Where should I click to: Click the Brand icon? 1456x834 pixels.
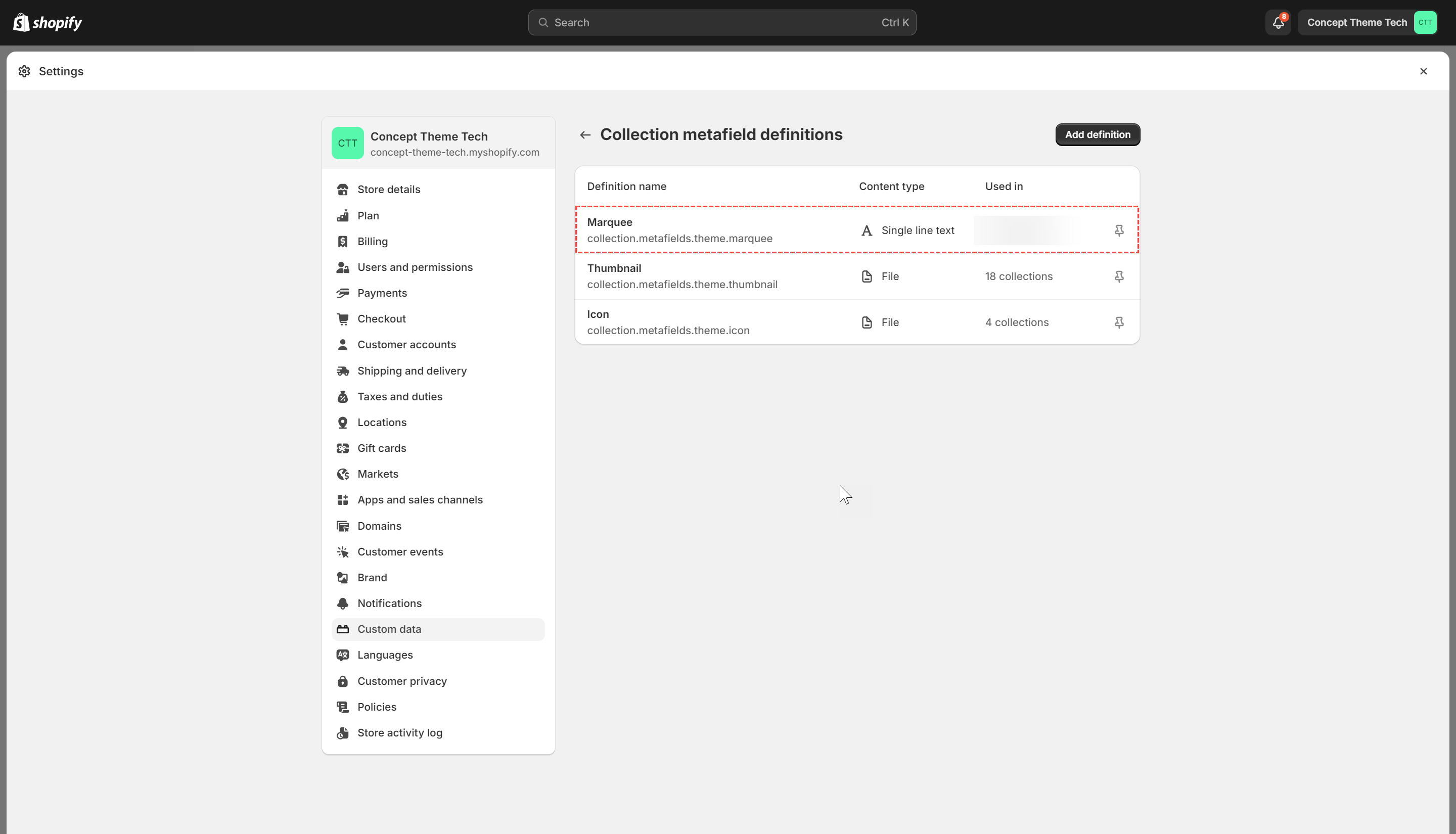click(343, 577)
